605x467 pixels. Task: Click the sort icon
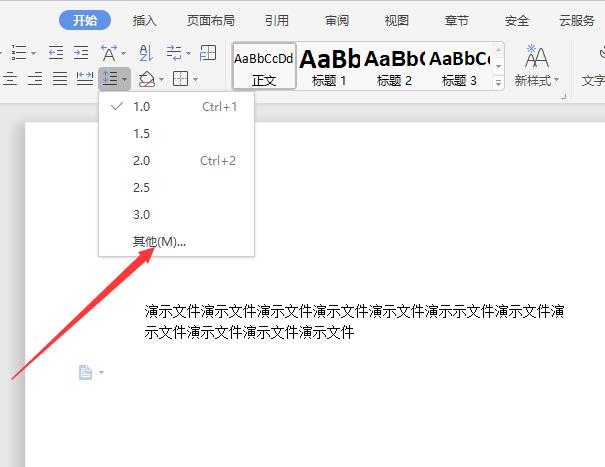[x=146, y=53]
